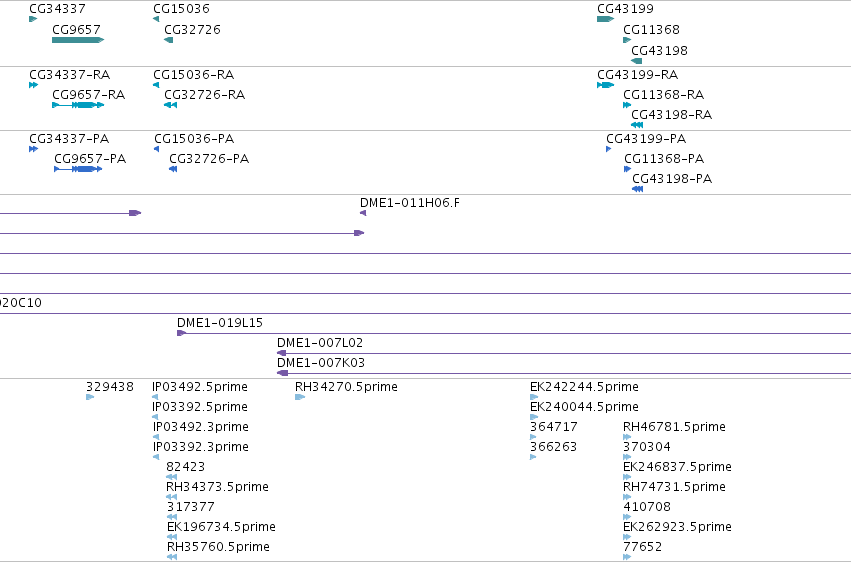Open EST label IP03392.3prime

pos(200,447)
